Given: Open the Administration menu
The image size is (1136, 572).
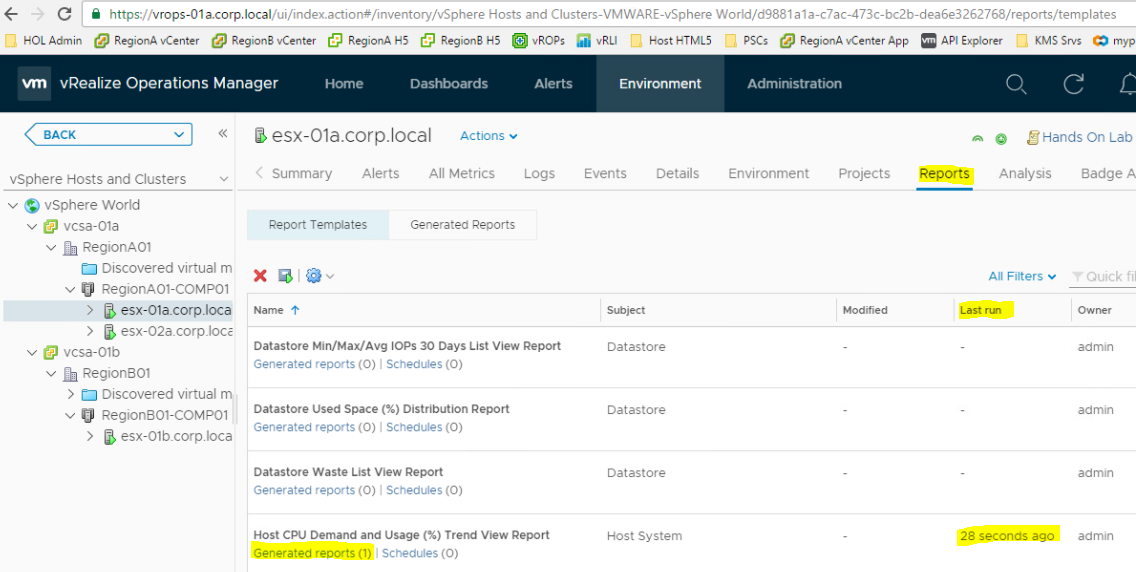Looking at the screenshot, I should [795, 83].
